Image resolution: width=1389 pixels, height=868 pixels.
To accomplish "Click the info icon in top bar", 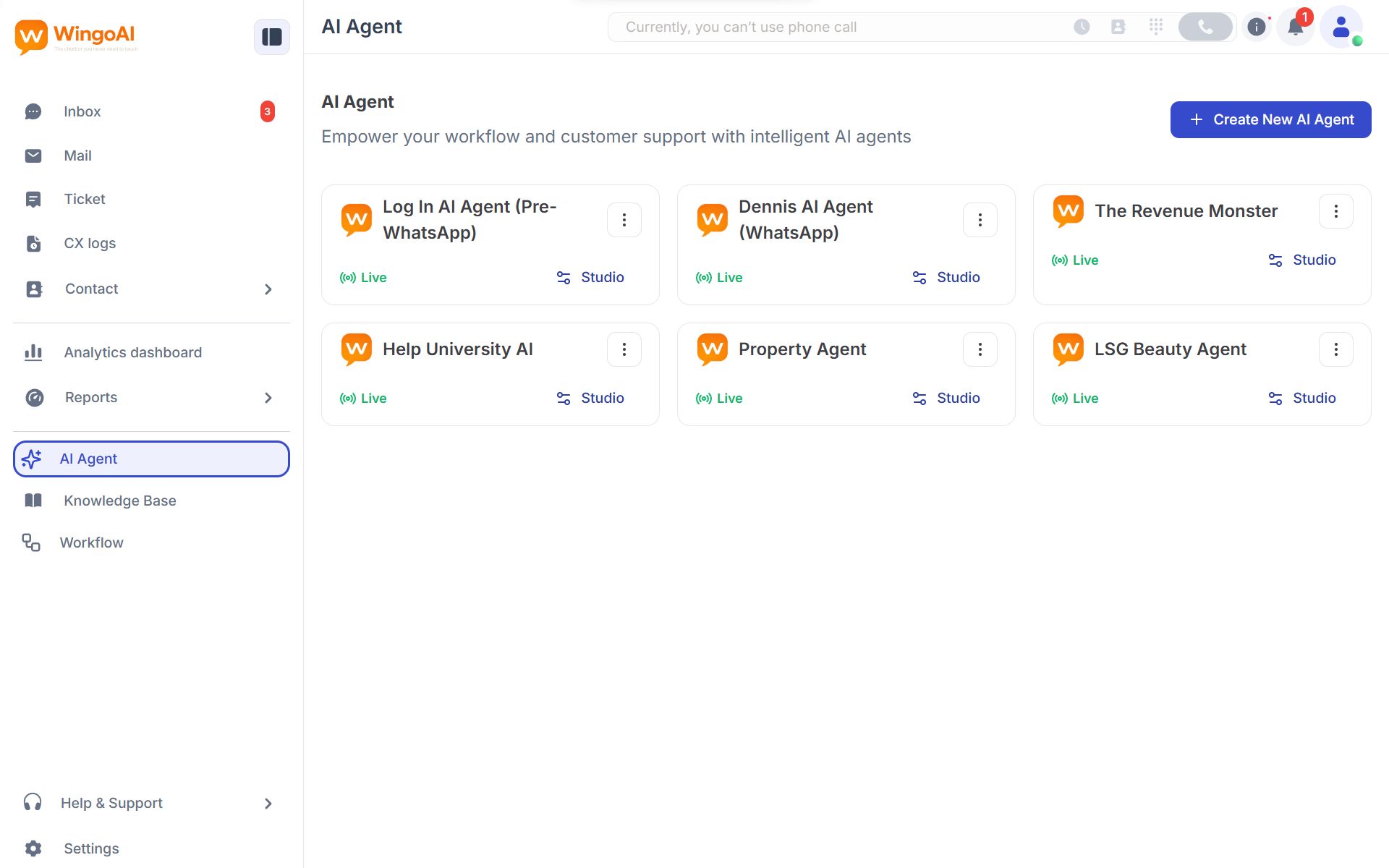I will (1257, 27).
